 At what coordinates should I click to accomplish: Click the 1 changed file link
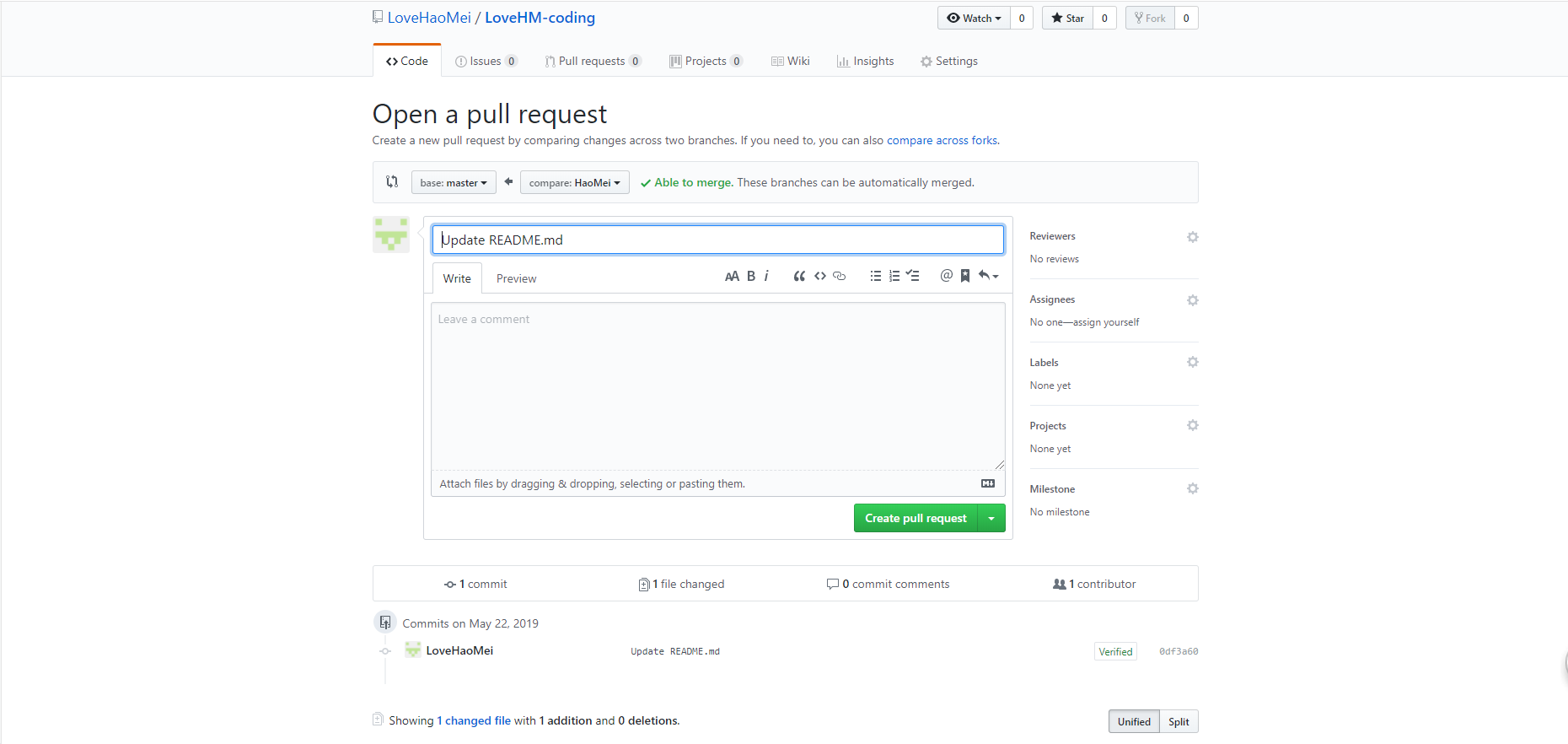tap(474, 720)
